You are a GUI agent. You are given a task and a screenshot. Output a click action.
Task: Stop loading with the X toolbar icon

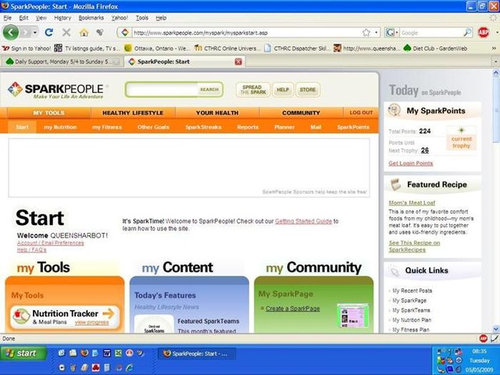click(66, 32)
